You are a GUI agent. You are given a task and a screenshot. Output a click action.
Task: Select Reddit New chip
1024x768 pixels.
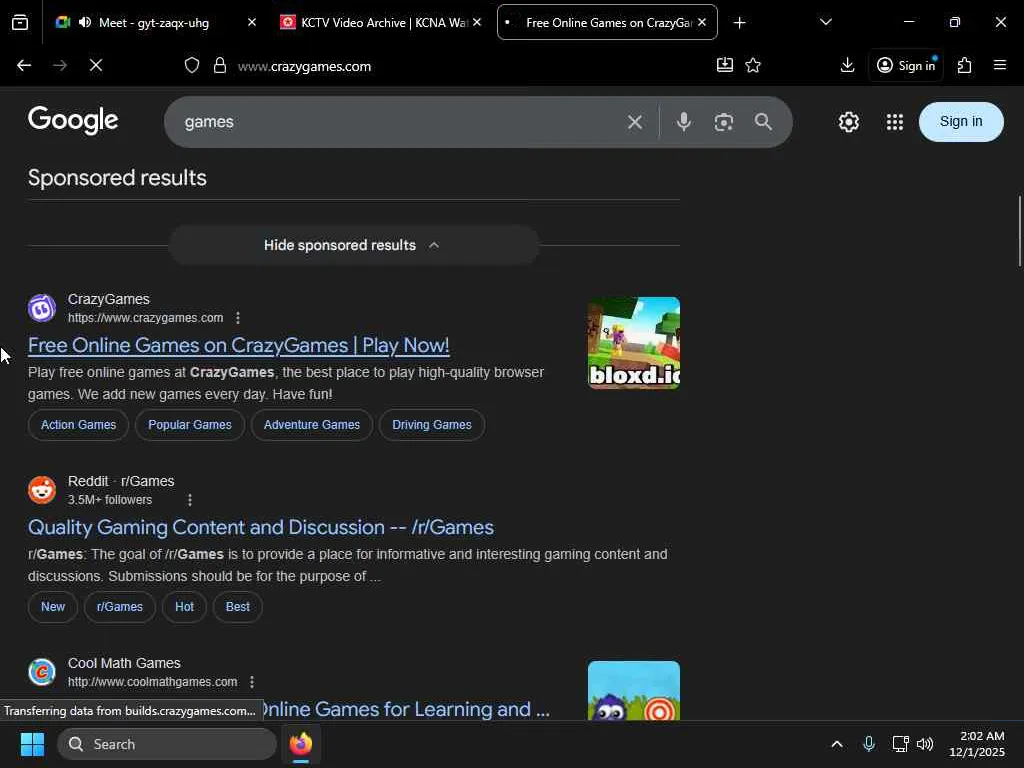53,607
